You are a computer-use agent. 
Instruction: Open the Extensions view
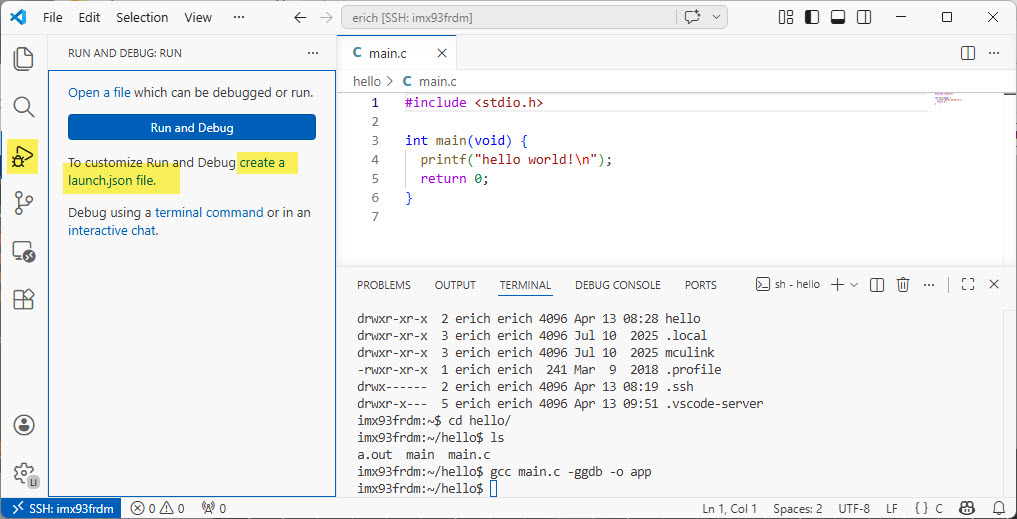coord(23,299)
